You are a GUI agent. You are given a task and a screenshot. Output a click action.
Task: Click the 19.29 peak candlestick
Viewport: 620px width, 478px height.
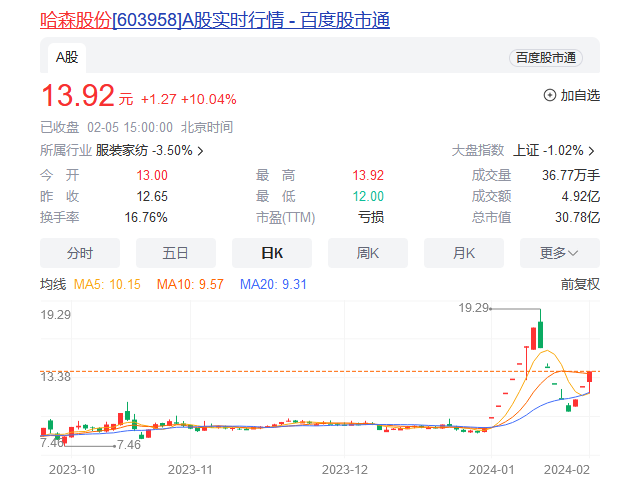click(x=540, y=332)
